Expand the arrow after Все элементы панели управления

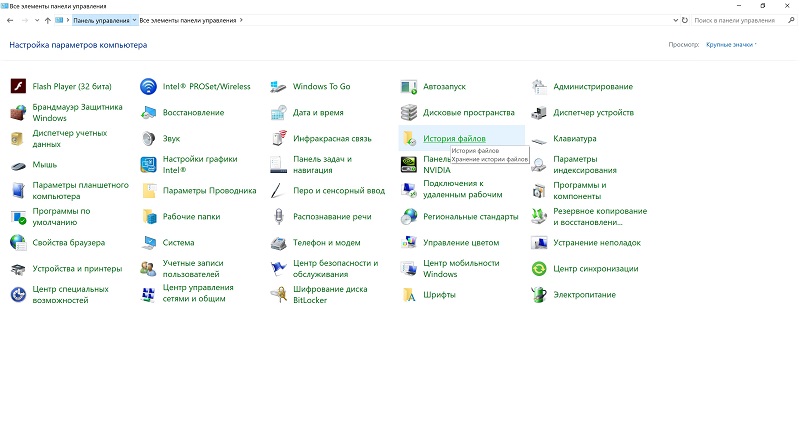pyautogui.click(x=241, y=20)
